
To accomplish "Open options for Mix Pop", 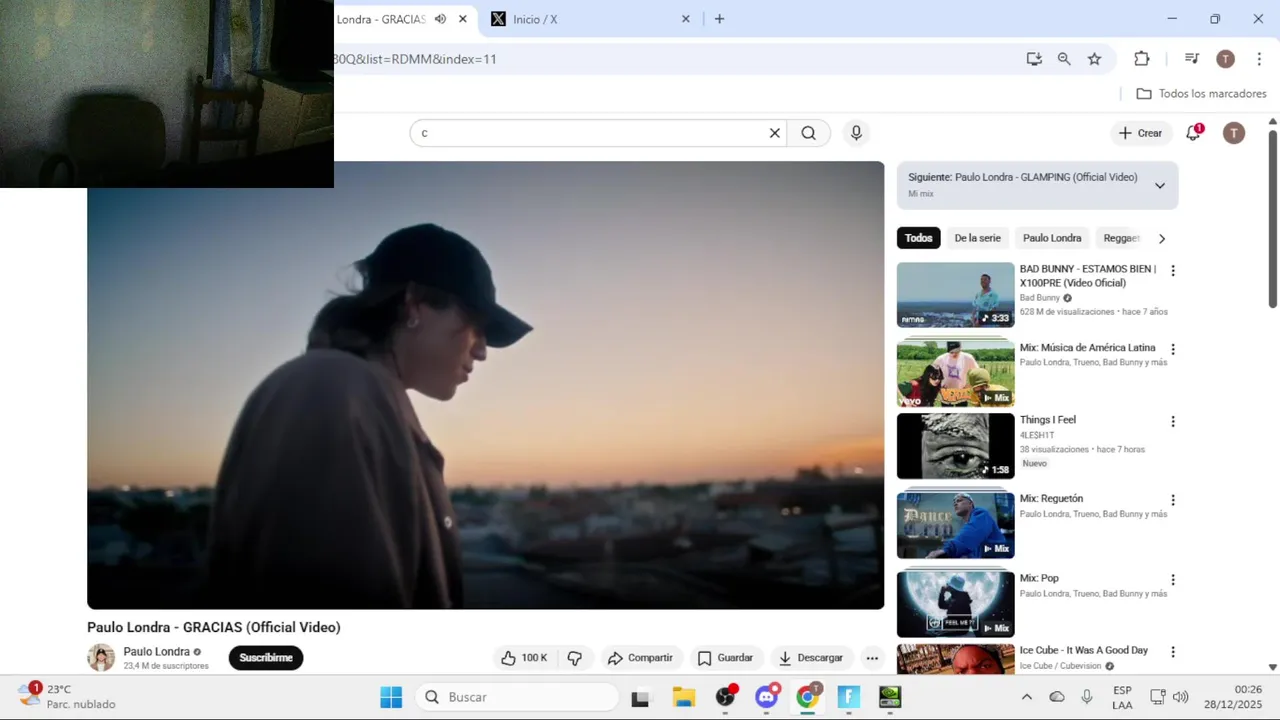I will (x=1173, y=580).
